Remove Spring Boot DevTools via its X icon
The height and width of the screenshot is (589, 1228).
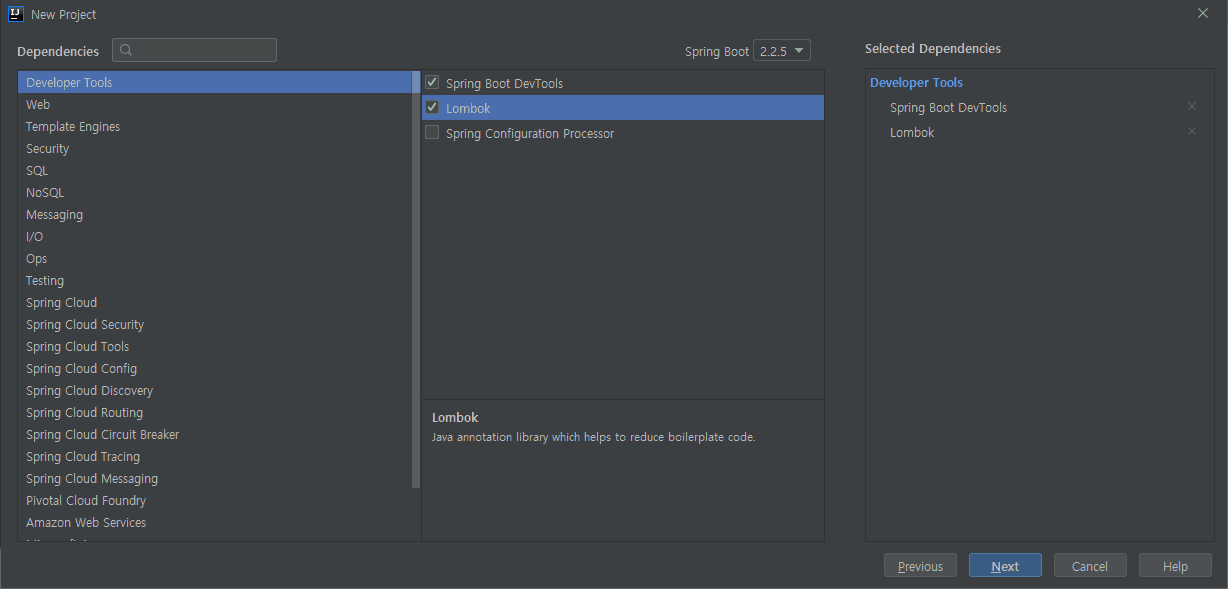pyautogui.click(x=1191, y=106)
